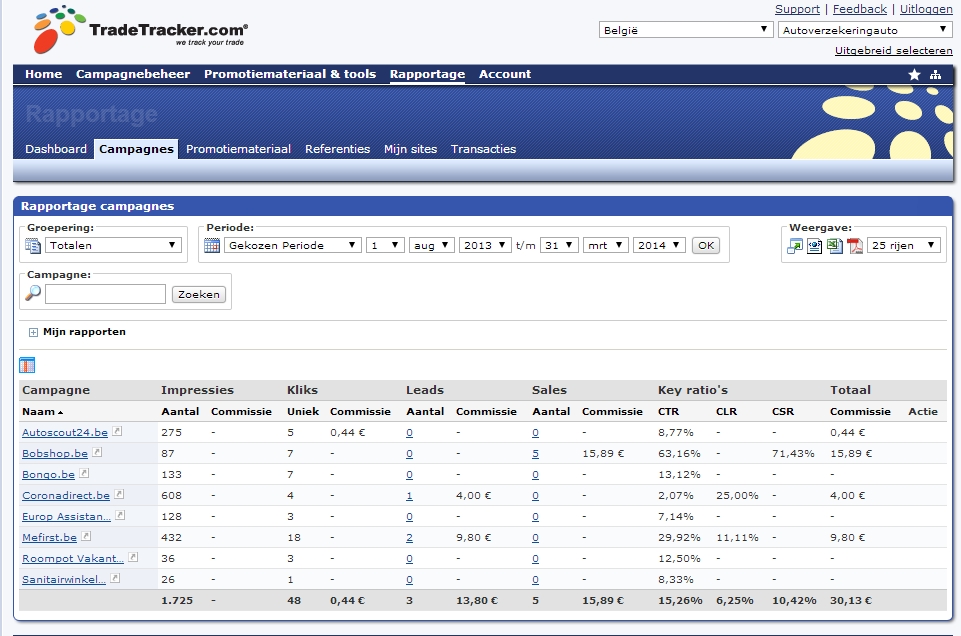The width and height of the screenshot is (961, 636).
Task: Open the column chooser table icon
Action: pyautogui.click(x=27, y=365)
